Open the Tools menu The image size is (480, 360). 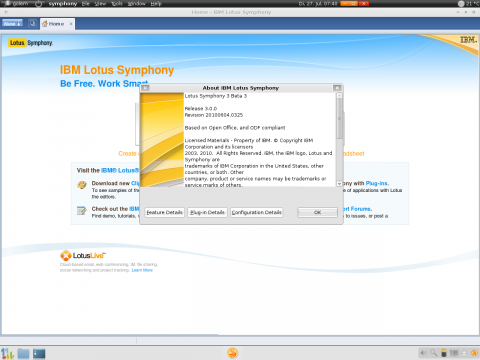coord(117,4)
